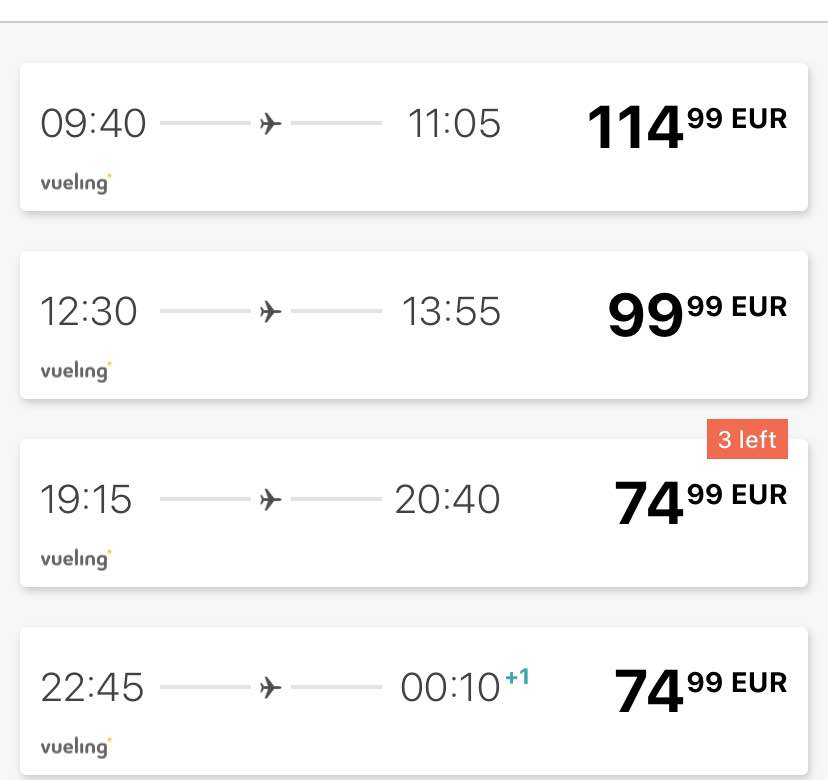828x780 pixels.
Task: Click Vueling logo on 12:30 flight
Action: coord(76,371)
